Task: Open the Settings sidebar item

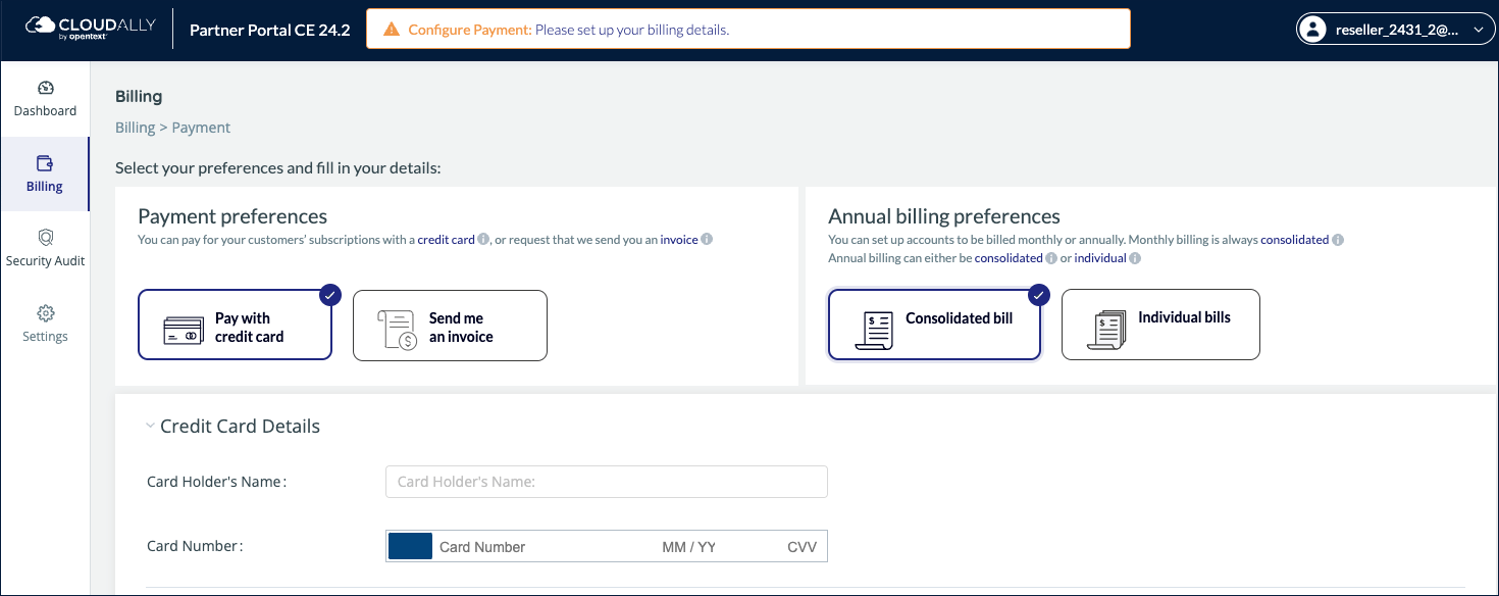Action: [x=45, y=324]
